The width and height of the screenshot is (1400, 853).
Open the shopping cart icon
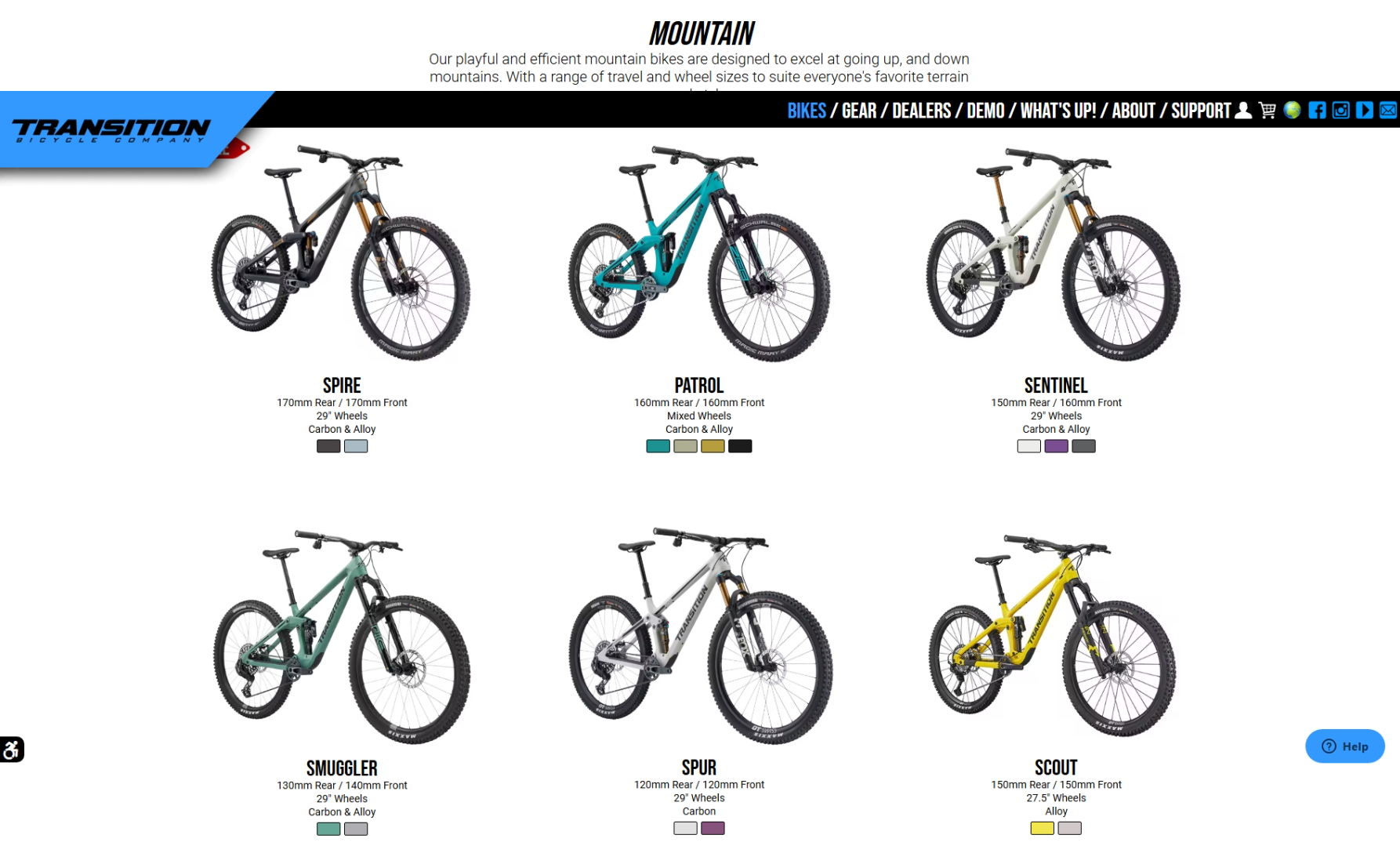1268,111
